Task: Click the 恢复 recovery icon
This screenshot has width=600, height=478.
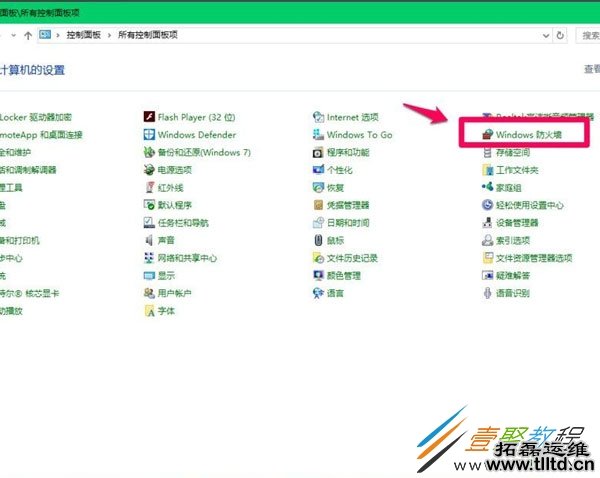Action: click(x=318, y=187)
